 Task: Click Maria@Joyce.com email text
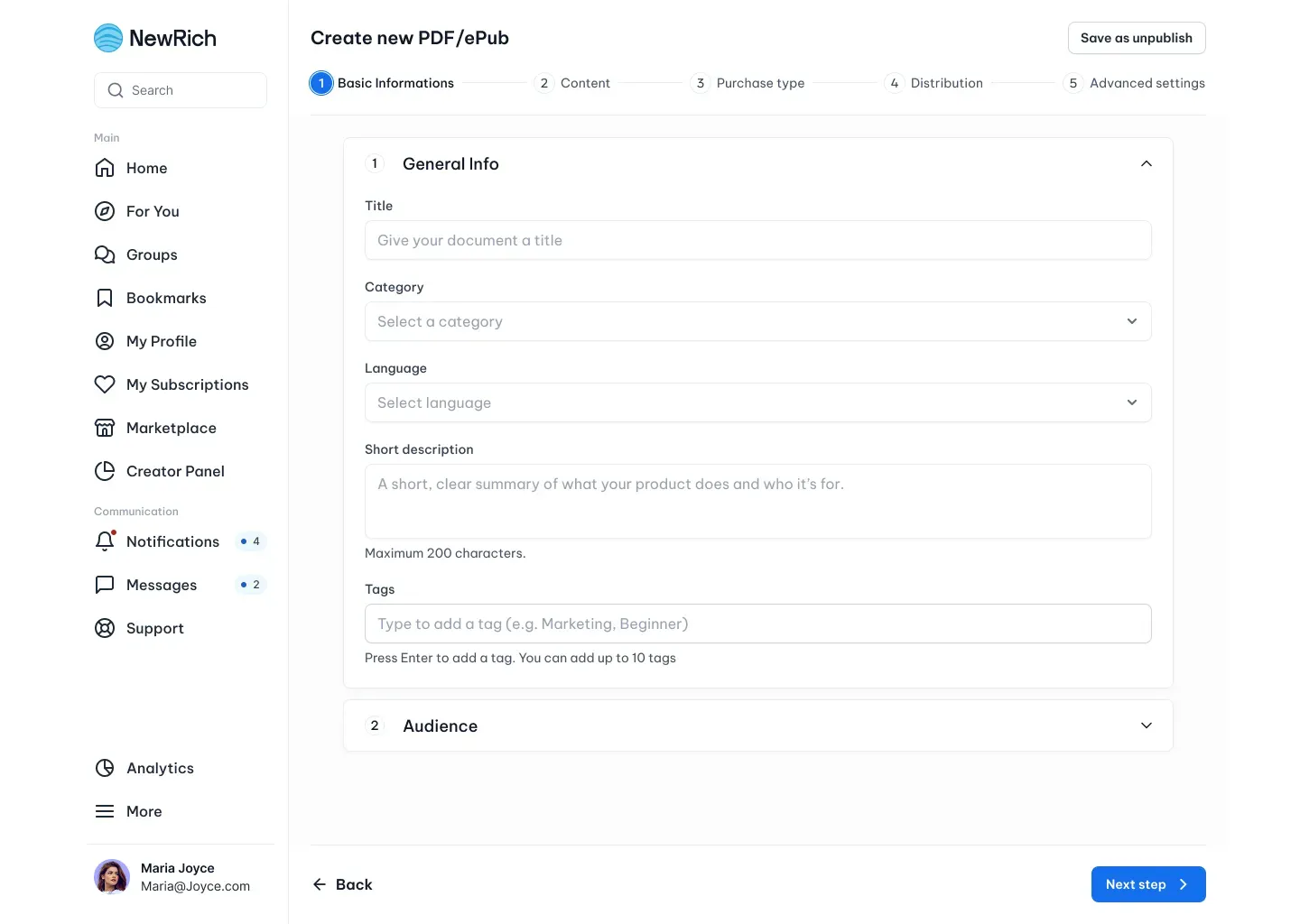click(x=195, y=886)
